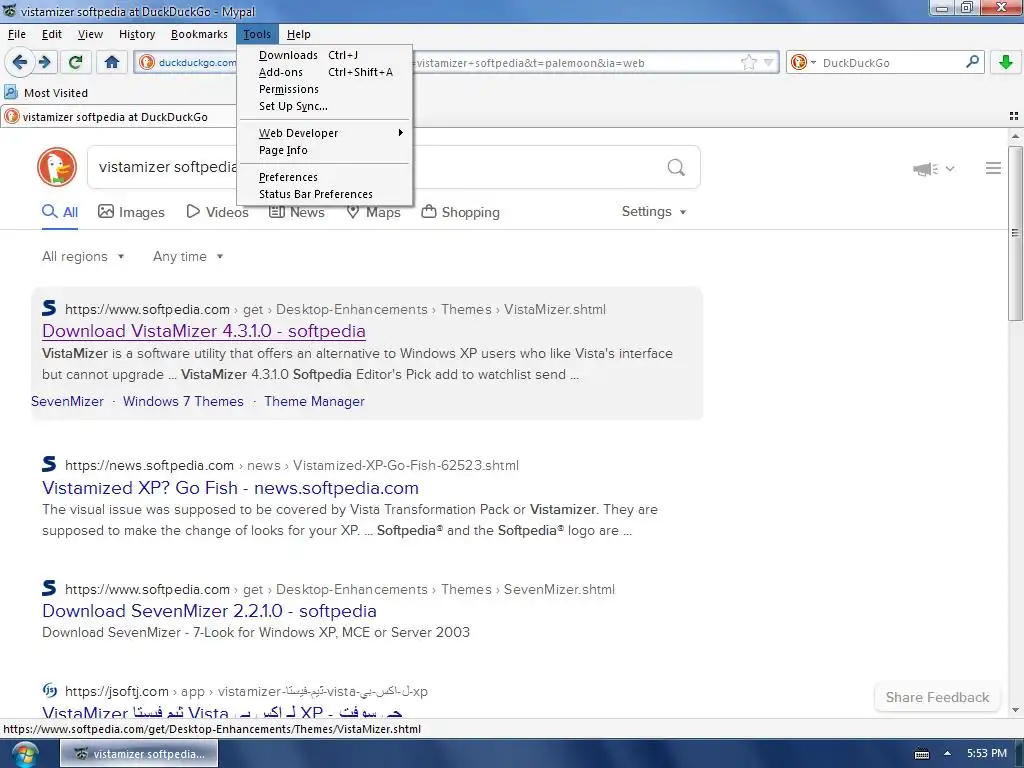Screen dimensions: 1024x768
Task: Switch to the Maps search tab
Action: pyautogui.click(x=374, y=212)
